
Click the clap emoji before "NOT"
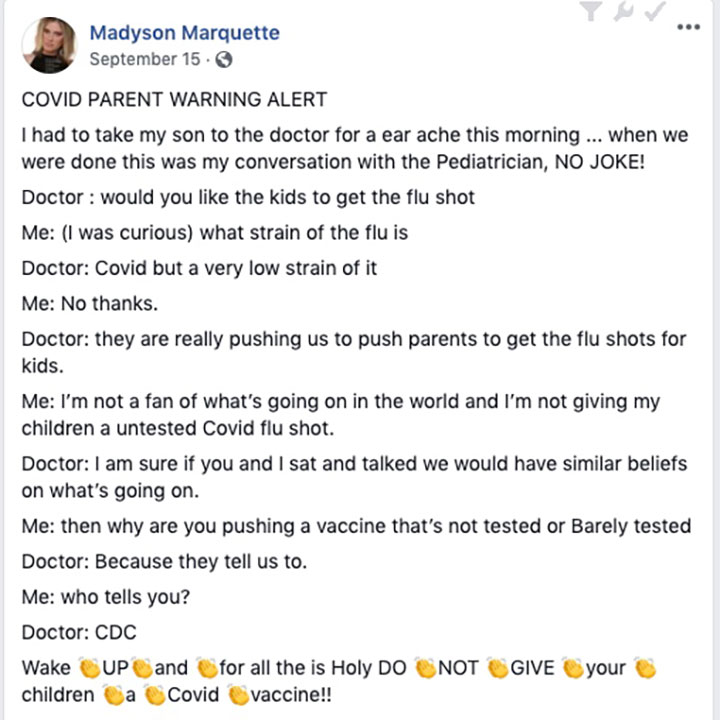coord(425,667)
